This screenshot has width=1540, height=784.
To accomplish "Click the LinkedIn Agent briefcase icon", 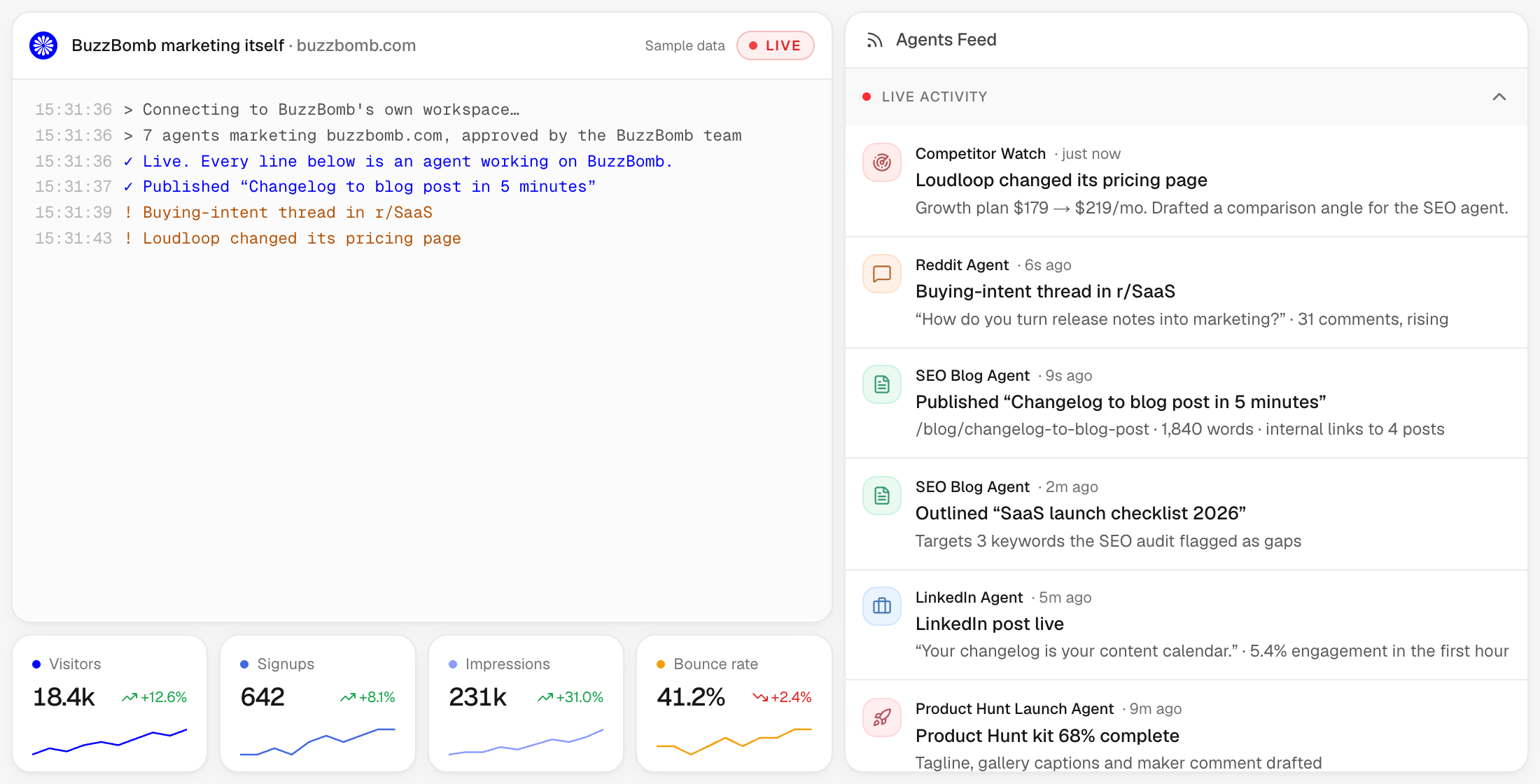I will (x=882, y=606).
